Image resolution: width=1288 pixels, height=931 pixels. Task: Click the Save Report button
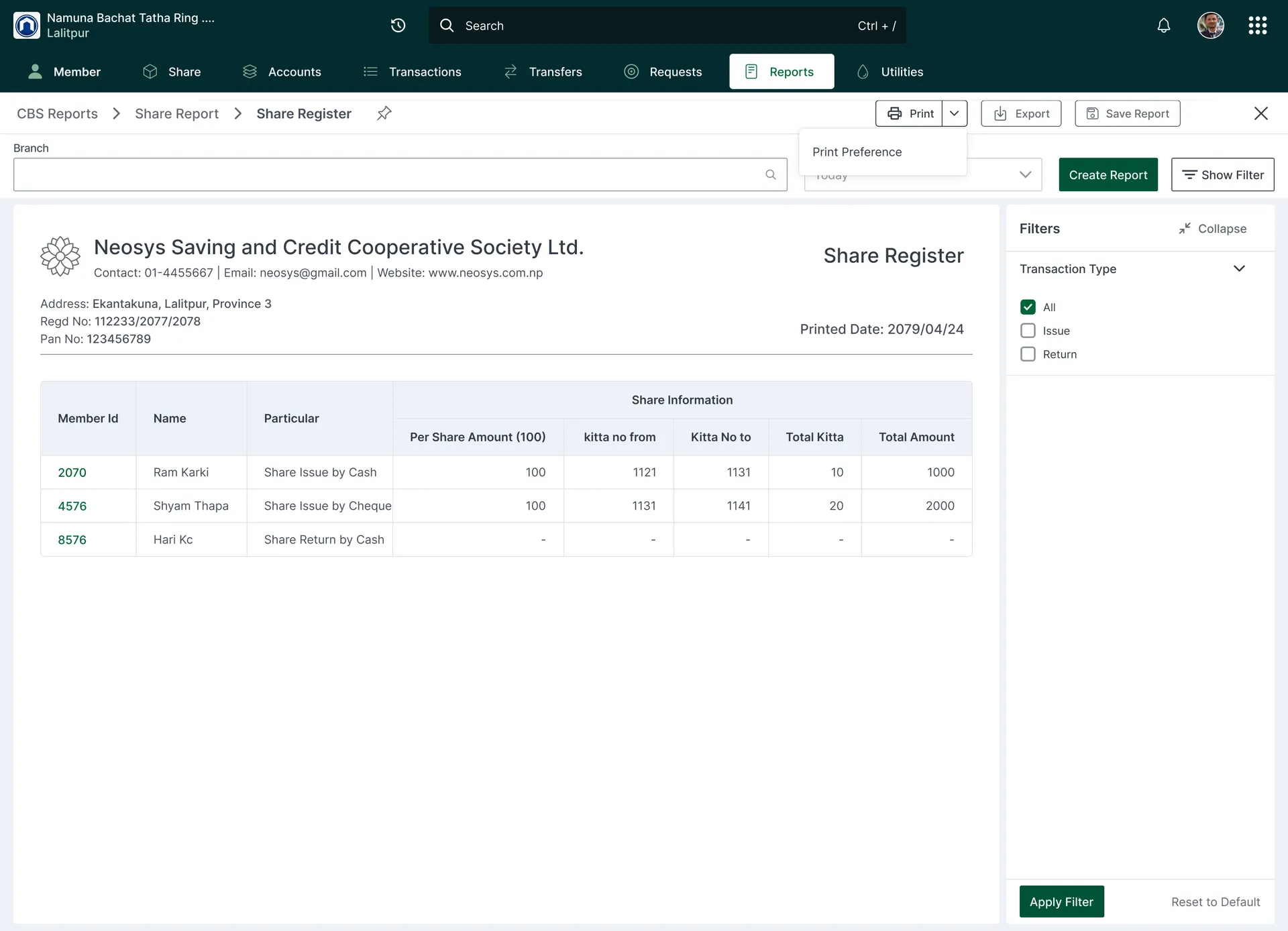tap(1128, 113)
